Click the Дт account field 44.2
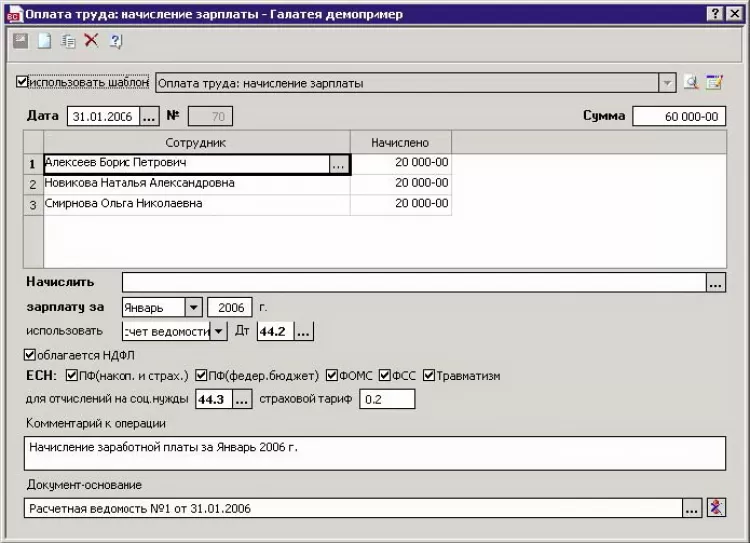Viewport: 750px width, 543px height. [x=276, y=331]
